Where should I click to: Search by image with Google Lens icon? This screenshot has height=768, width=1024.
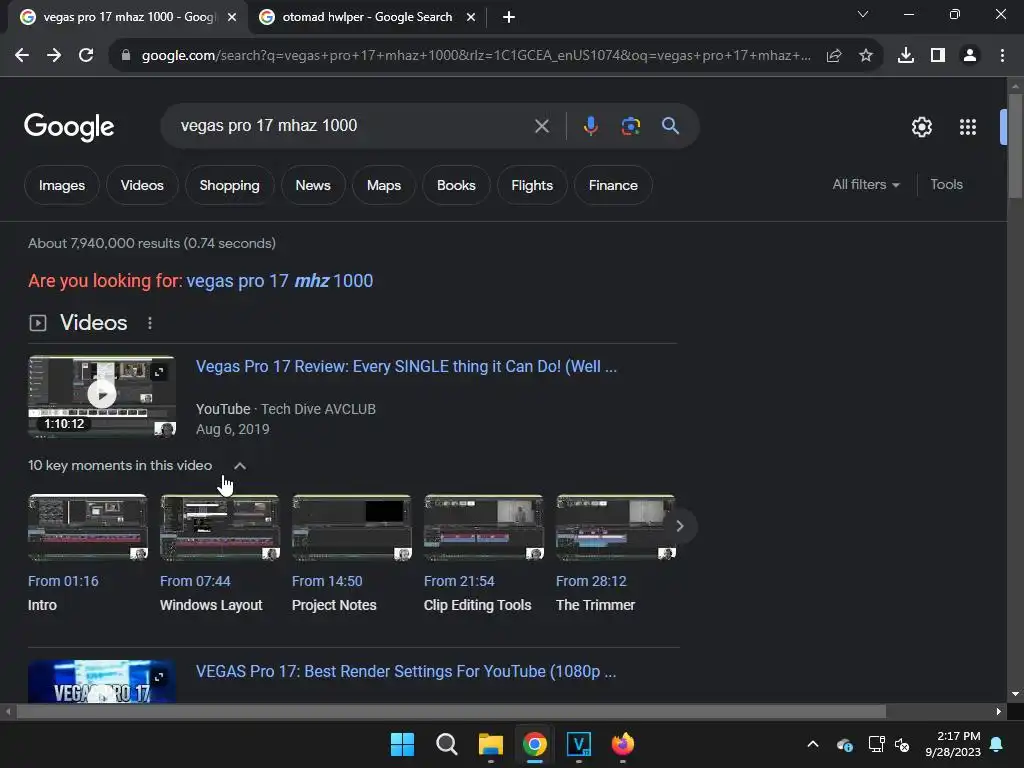coord(631,125)
